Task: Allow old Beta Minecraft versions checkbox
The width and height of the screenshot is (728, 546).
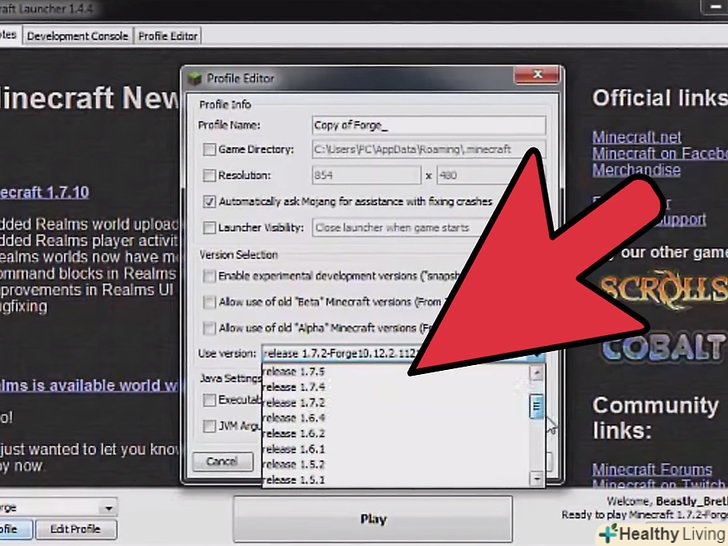Action: point(209,302)
